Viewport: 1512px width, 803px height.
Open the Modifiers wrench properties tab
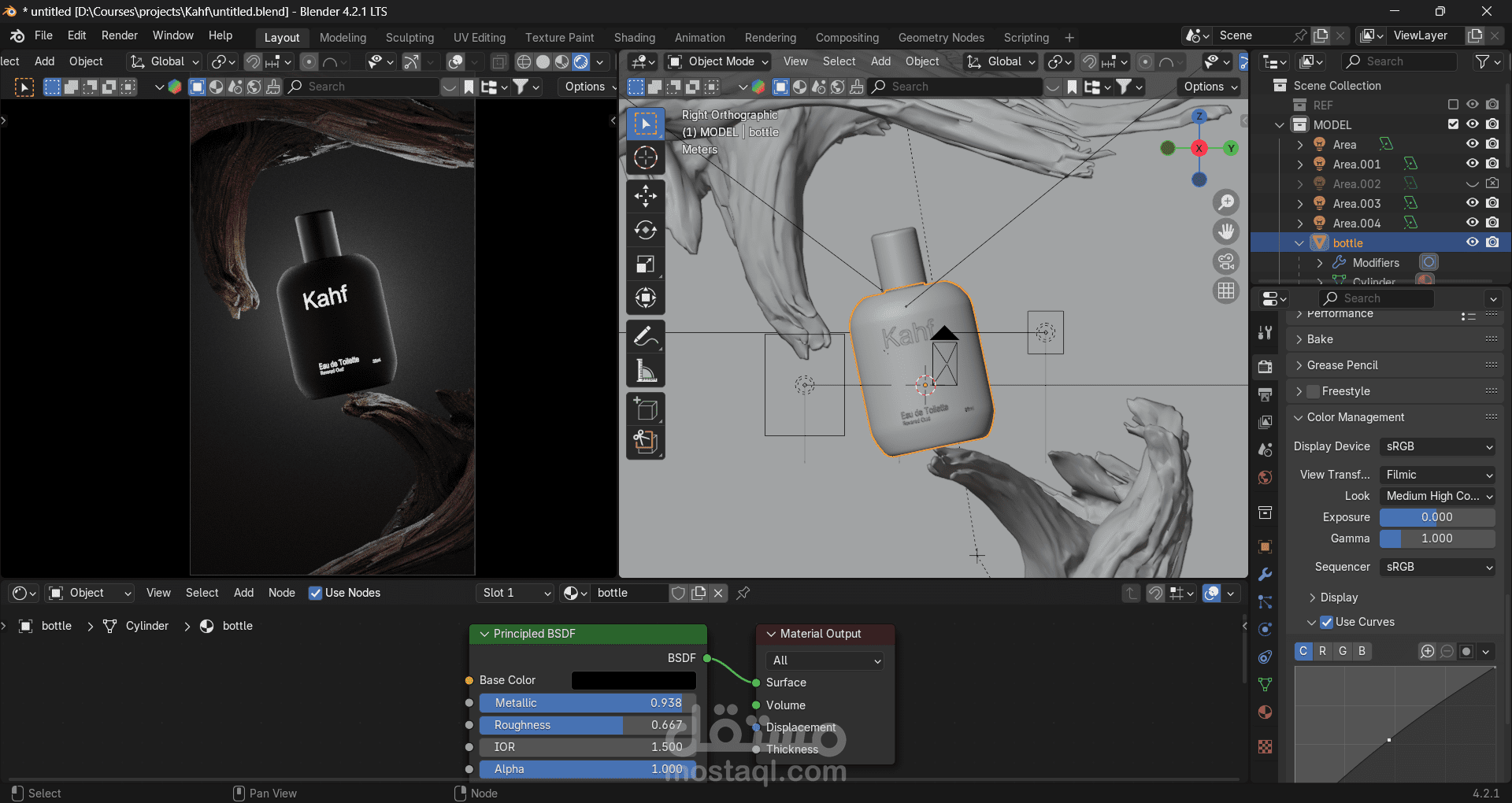tap(1265, 574)
